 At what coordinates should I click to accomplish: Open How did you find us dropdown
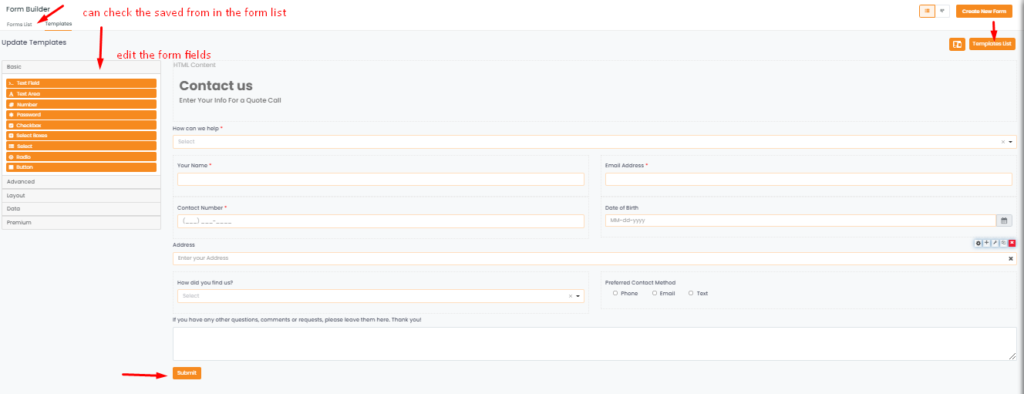[380, 296]
